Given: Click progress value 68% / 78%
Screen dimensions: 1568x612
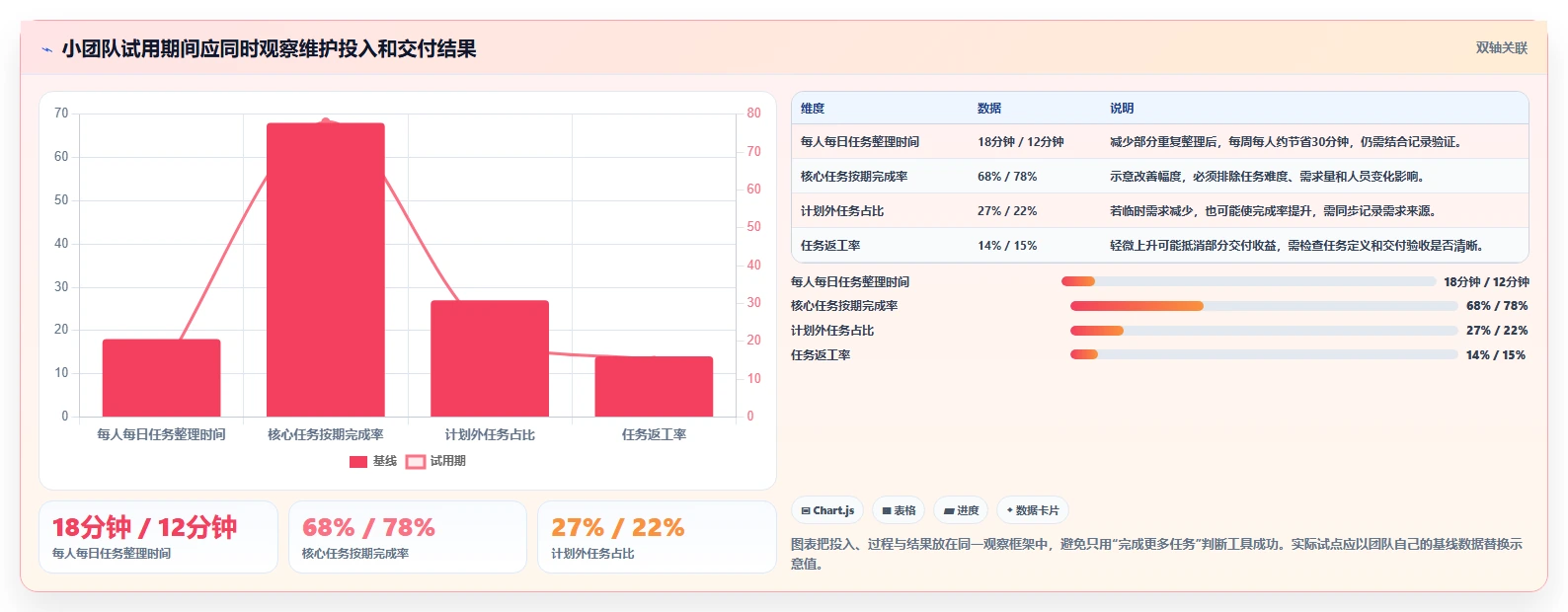Looking at the screenshot, I should 1497,306.
